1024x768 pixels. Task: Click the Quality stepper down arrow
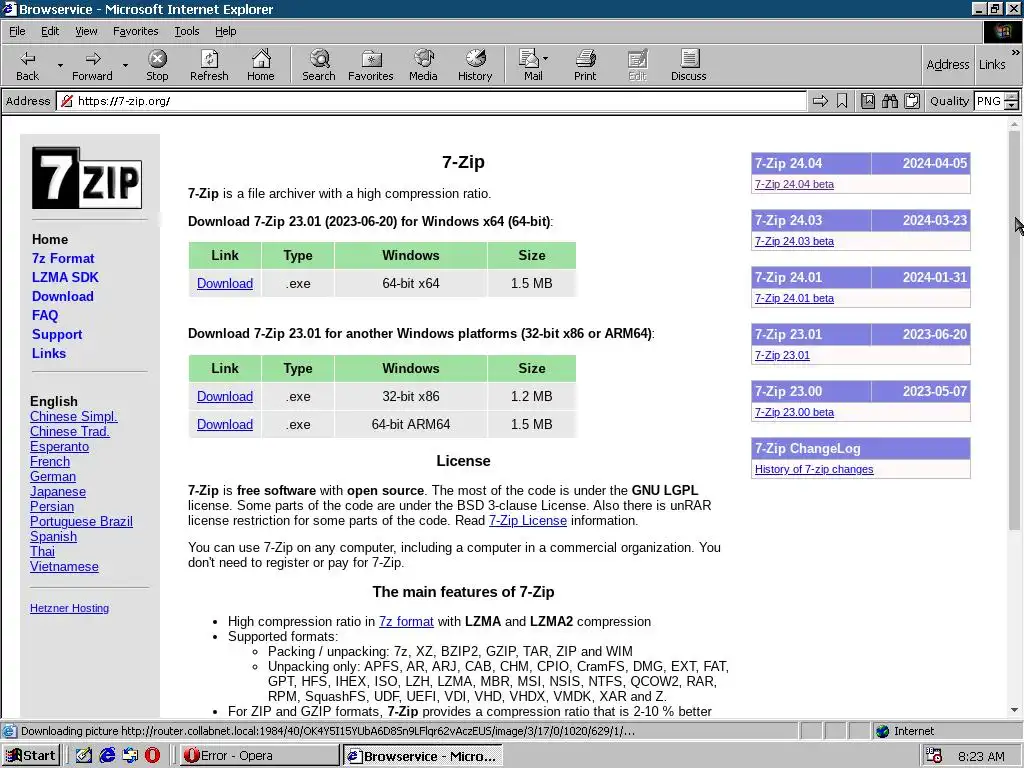(1012, 105)
